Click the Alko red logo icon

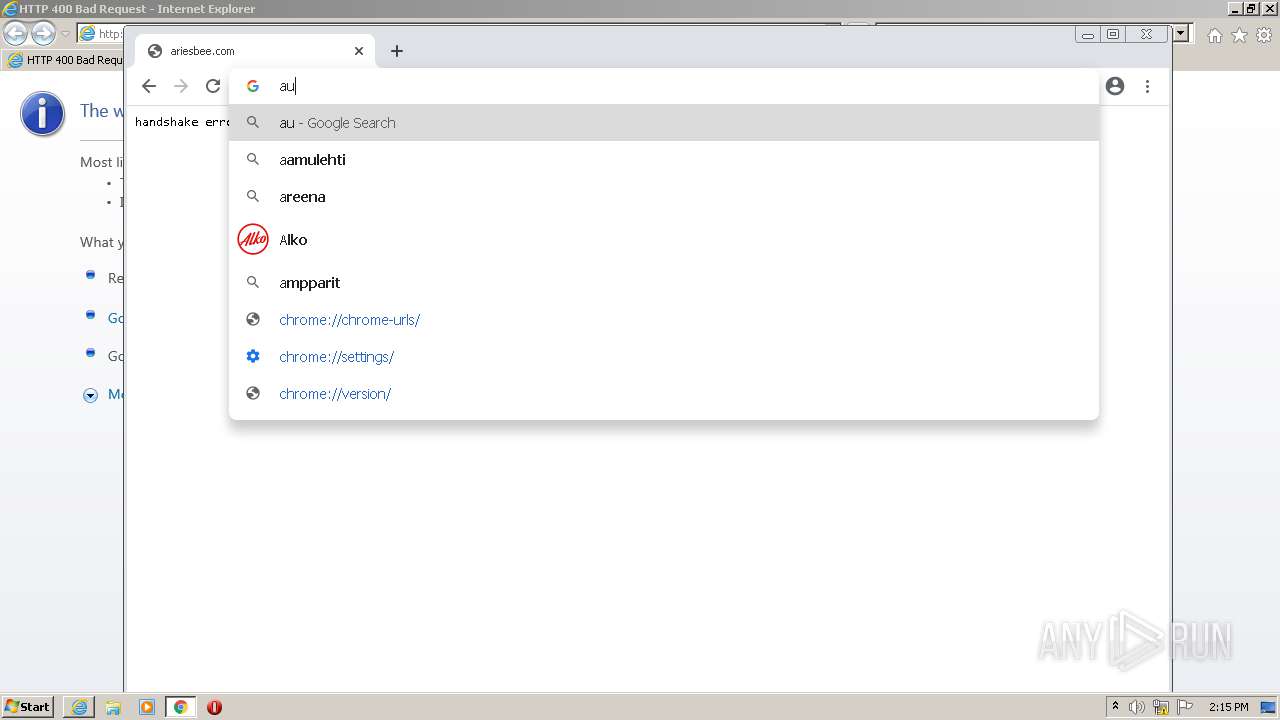253,240
